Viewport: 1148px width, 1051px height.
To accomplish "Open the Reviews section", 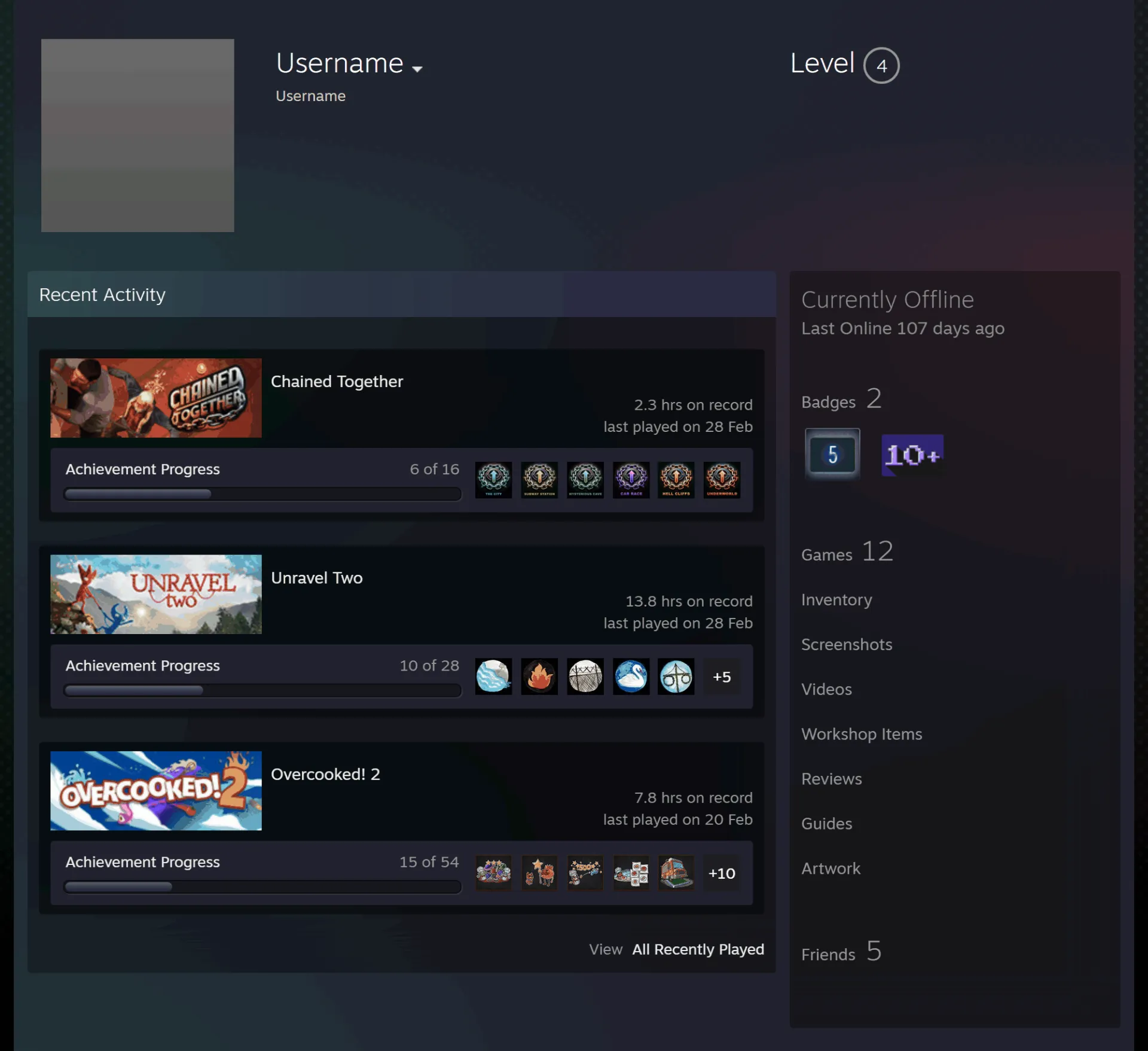I will point(832,779).
